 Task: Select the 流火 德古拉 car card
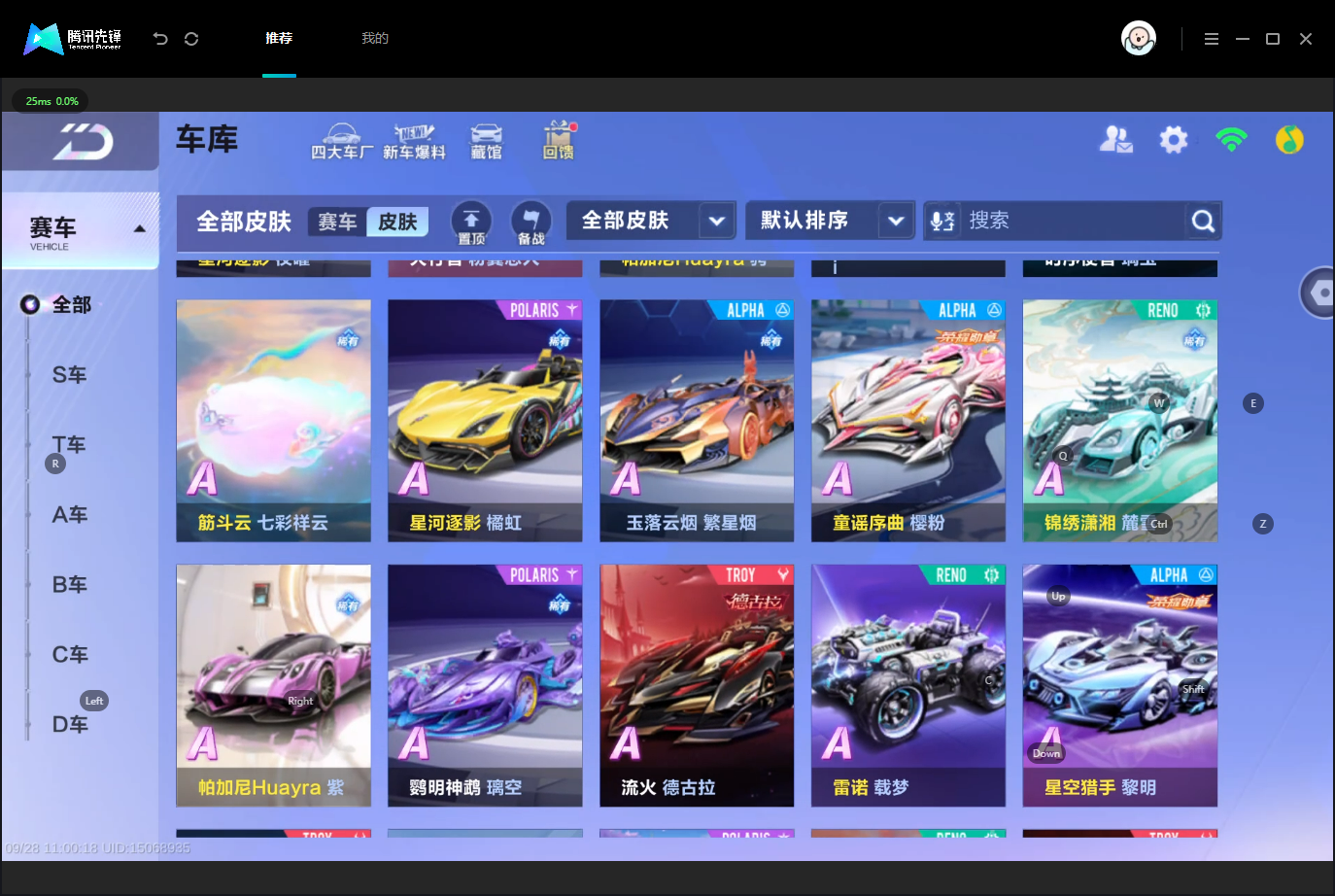tap(697, 686)
